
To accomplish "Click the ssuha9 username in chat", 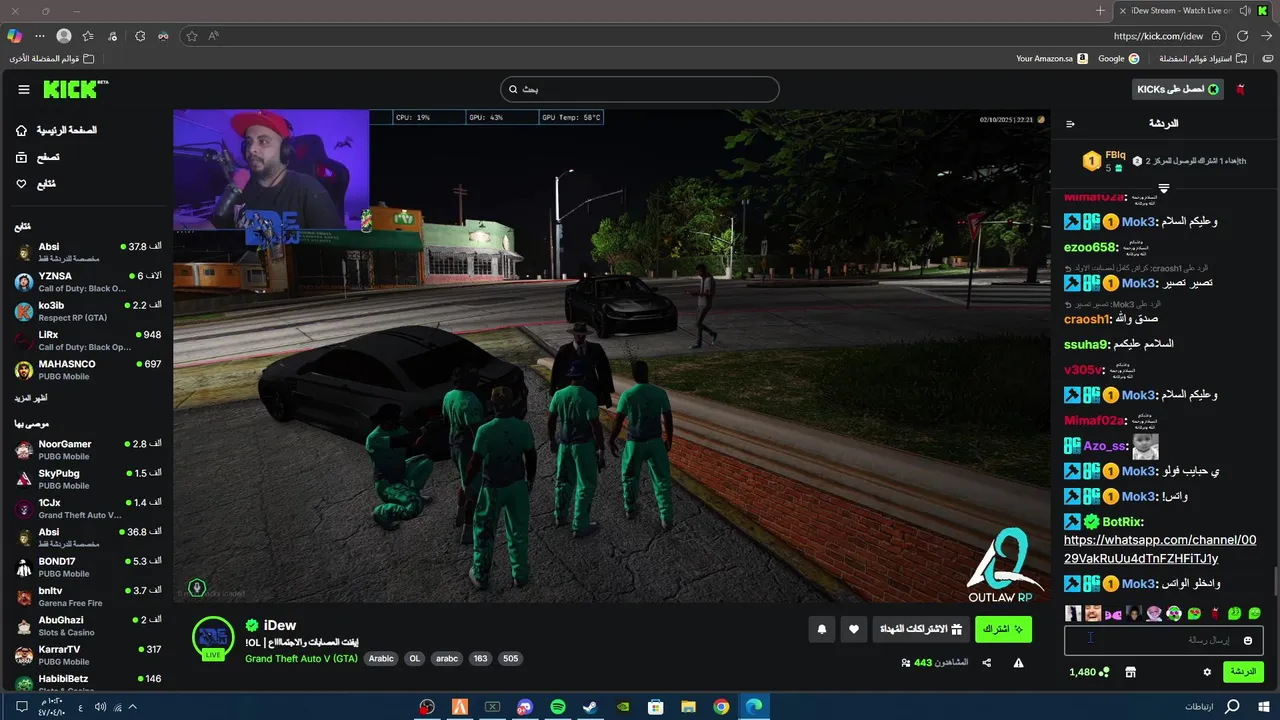I will [1086, 344].
